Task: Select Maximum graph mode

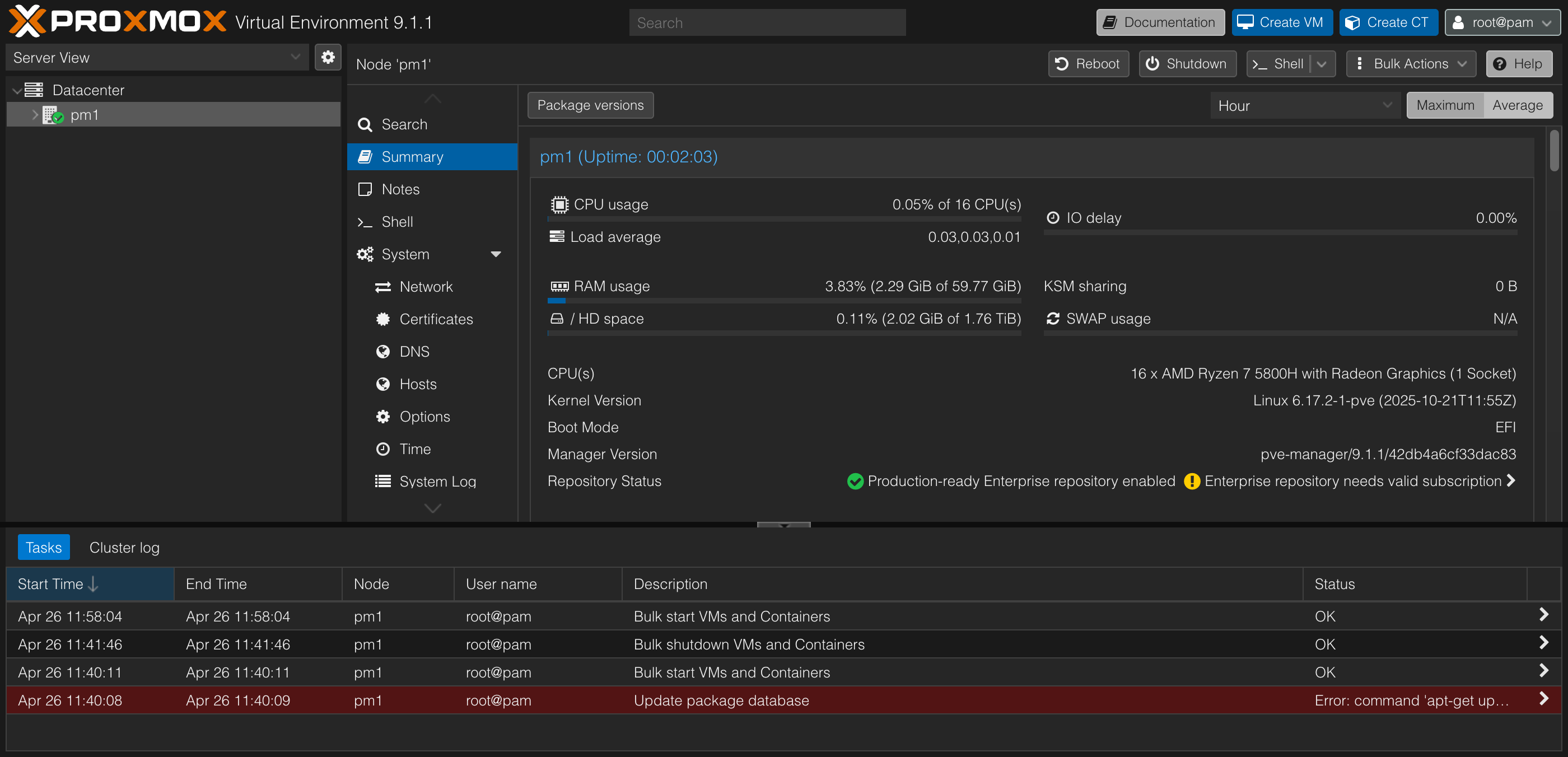Action: pyautogui.click(x=1445, y=105)
